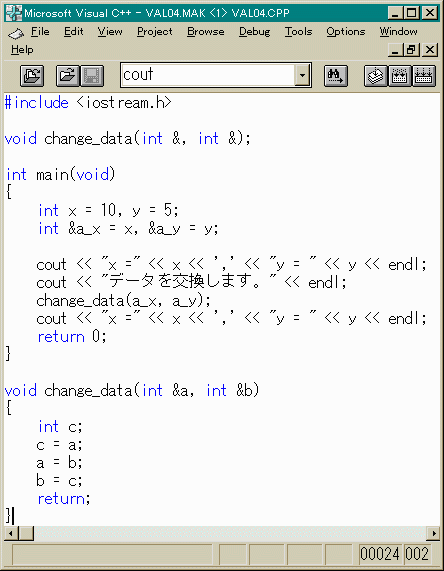
Task: Click the document icon beside File menu
Action: click(x=16, y=34)
